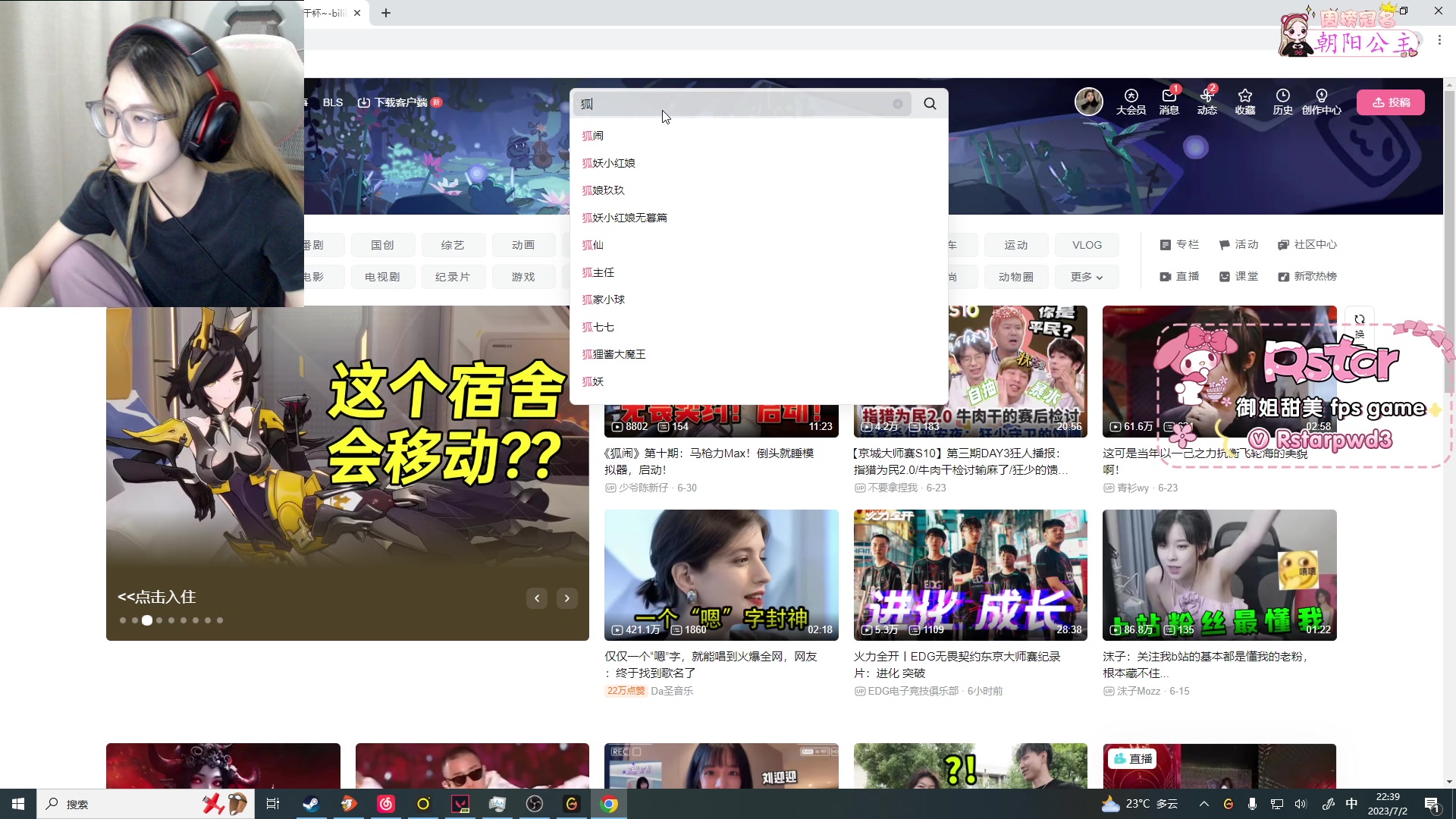Open OBS from the taskbar

(535, 804)
